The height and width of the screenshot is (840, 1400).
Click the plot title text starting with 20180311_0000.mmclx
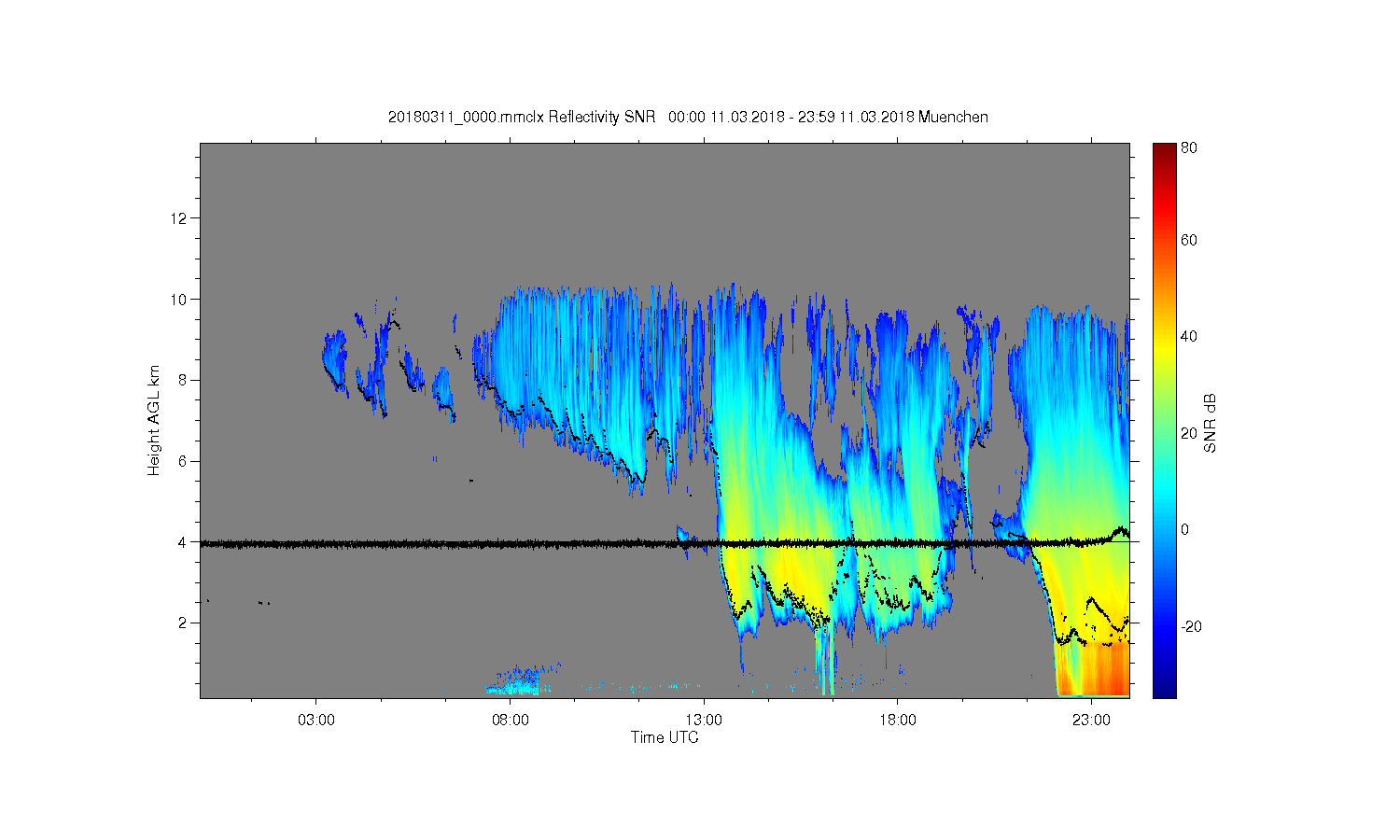coord(688,118)
